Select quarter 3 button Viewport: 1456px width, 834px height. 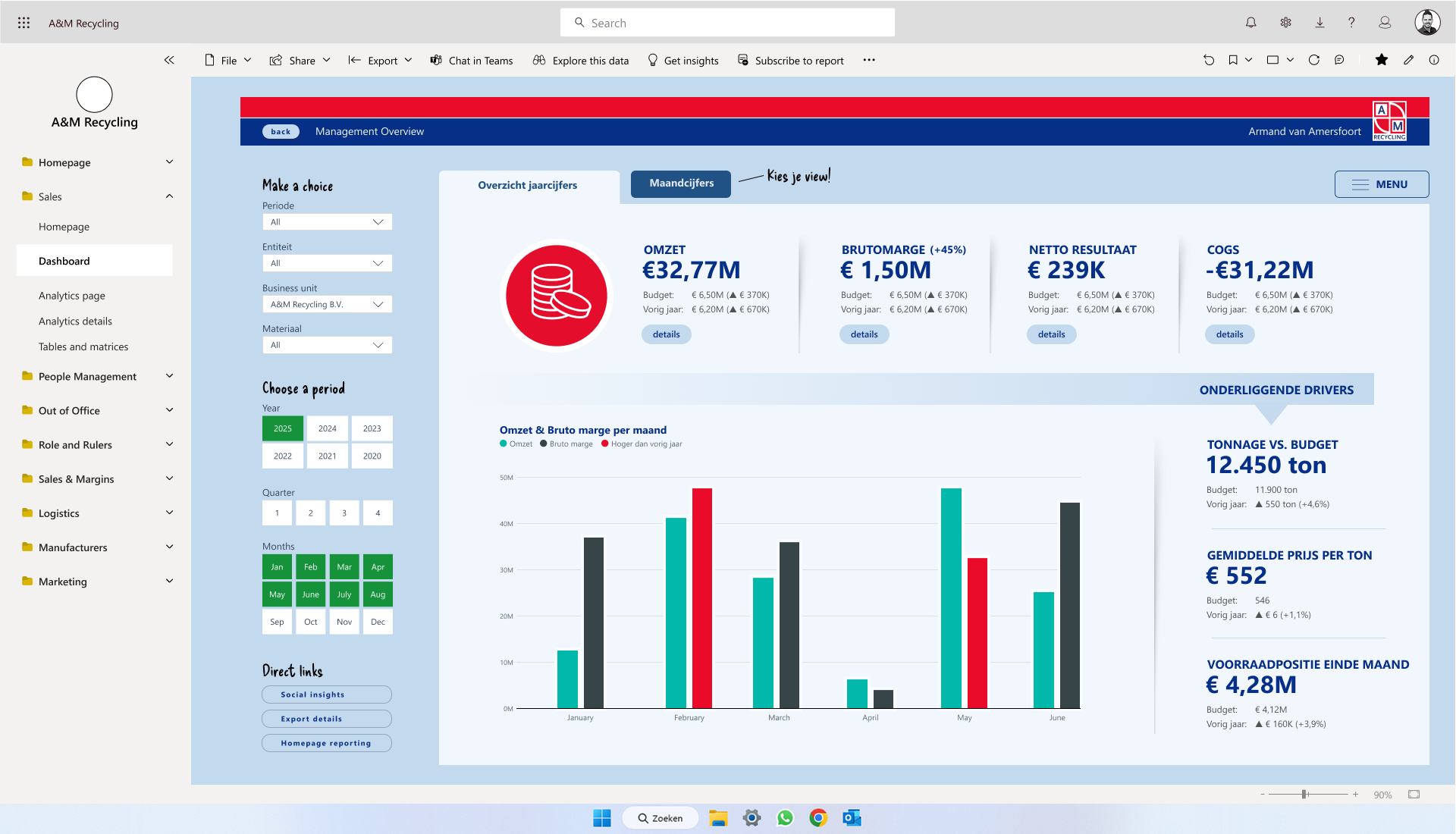click(344, 513)
